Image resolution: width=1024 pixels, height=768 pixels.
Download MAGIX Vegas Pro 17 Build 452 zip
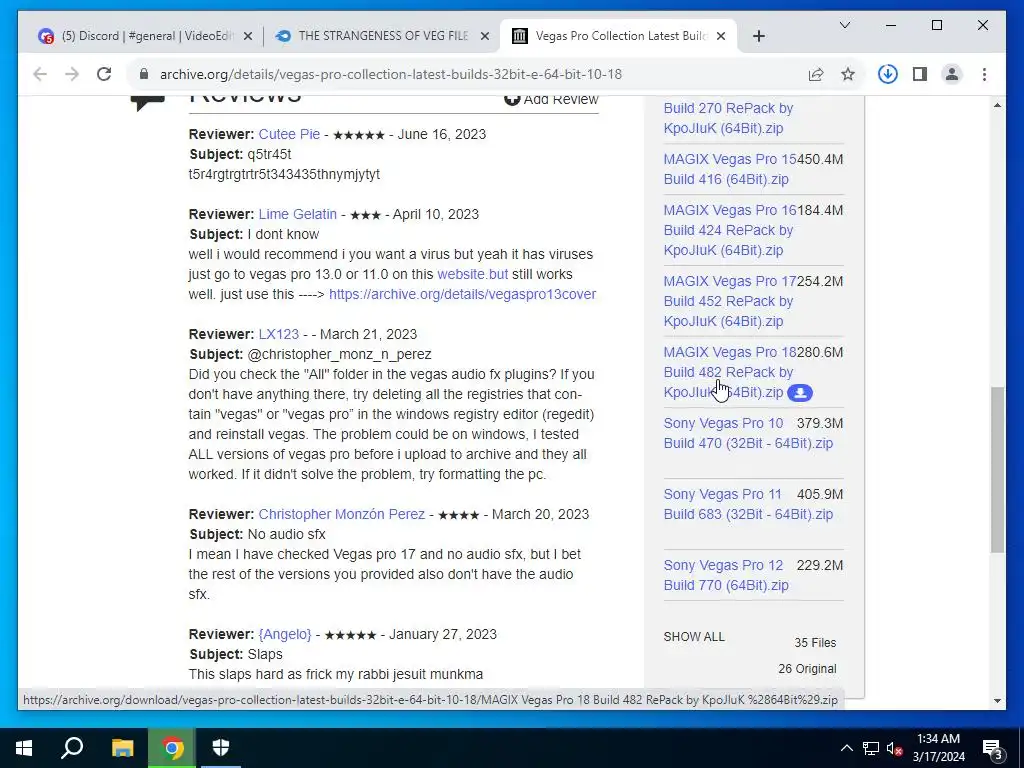pyautogui.click(x=729, y=301)
